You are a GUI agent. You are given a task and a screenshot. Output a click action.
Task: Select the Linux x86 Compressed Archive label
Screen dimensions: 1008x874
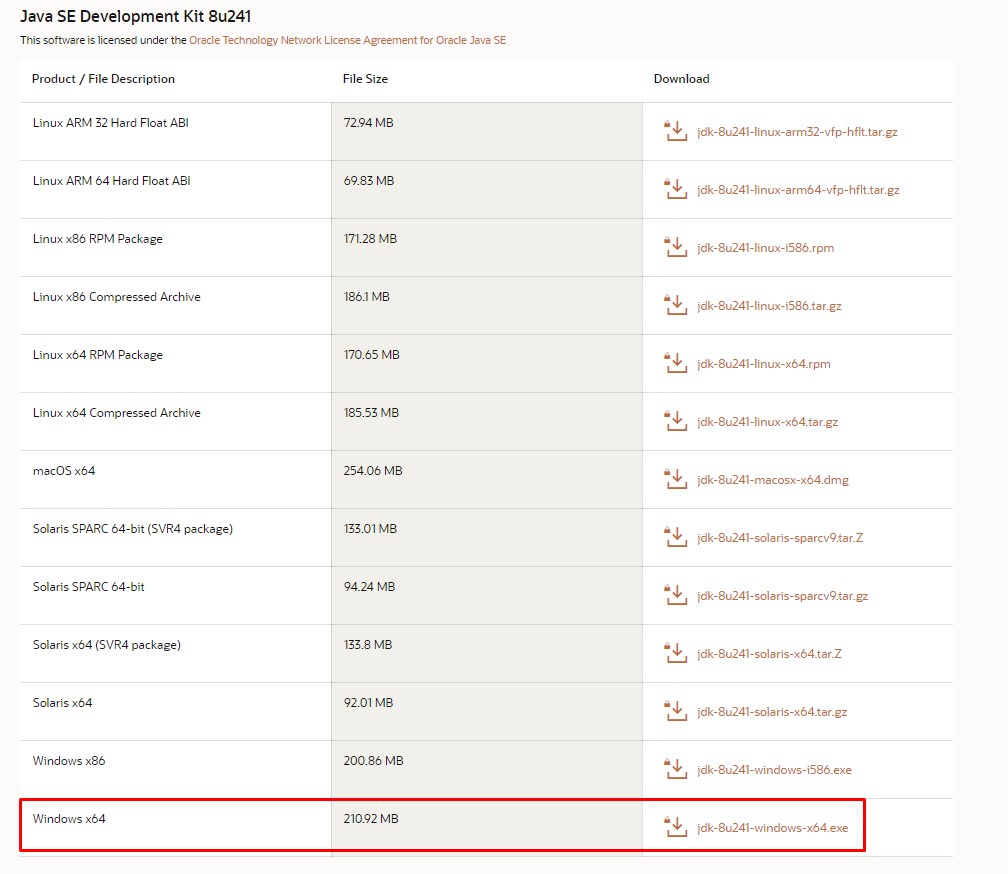click(116, 297)
